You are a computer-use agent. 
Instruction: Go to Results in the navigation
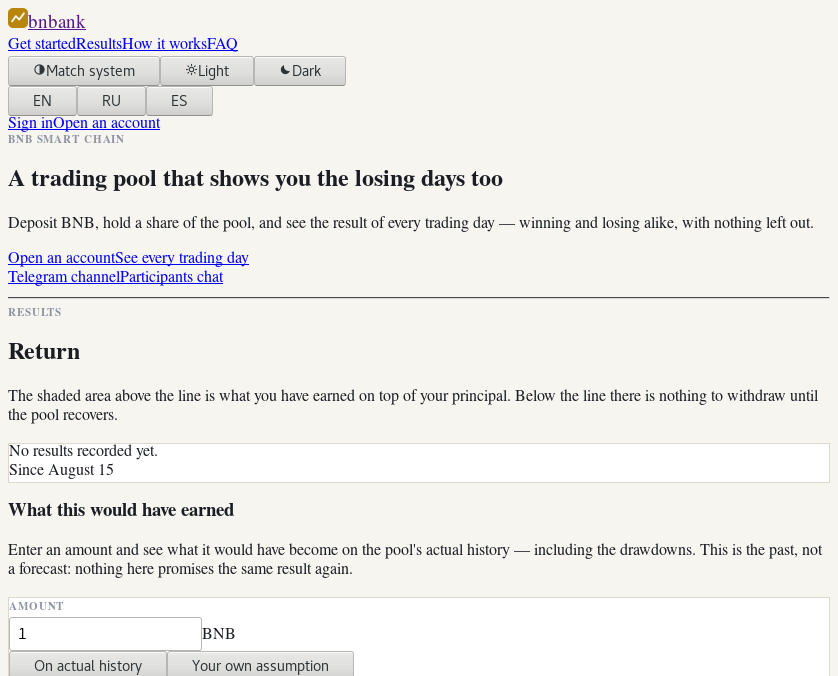(x=99, y=44)
